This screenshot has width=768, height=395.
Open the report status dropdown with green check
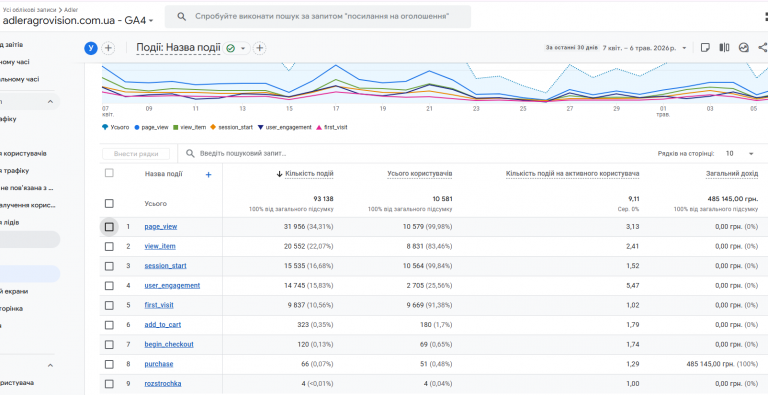[x=237, y=48]
